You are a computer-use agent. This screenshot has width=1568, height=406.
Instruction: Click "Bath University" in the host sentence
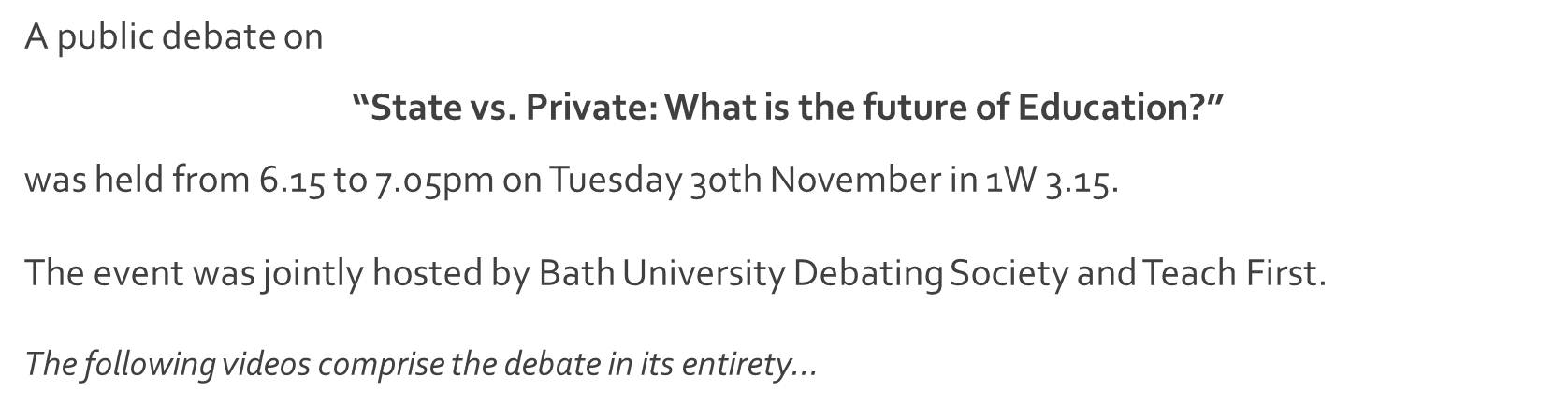click(x=661, y=273)
